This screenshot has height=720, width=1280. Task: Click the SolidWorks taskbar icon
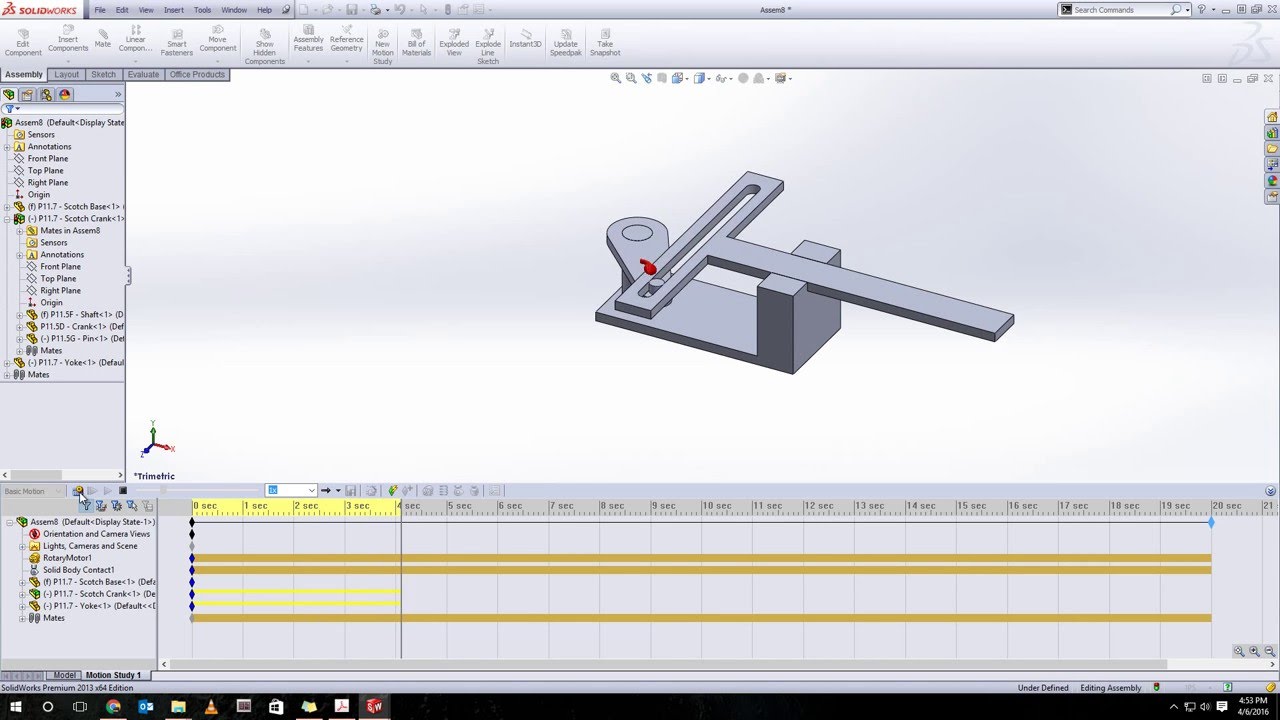(x=374, y=707)
